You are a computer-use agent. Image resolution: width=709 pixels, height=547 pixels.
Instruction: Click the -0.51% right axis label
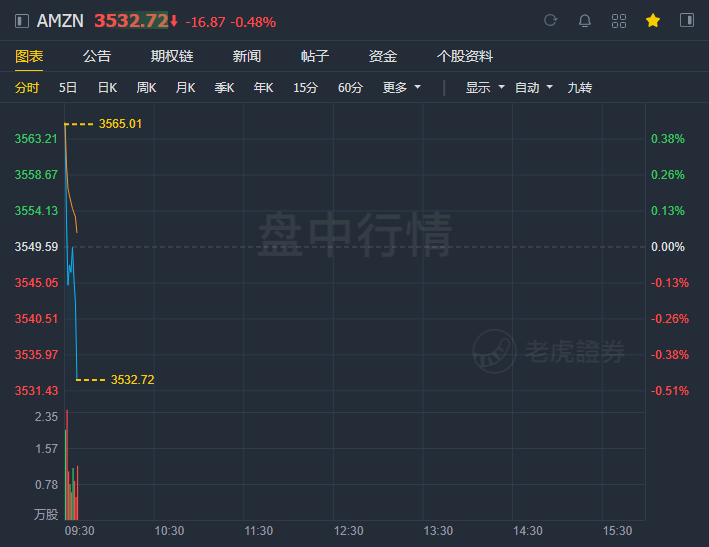[670, 391]
